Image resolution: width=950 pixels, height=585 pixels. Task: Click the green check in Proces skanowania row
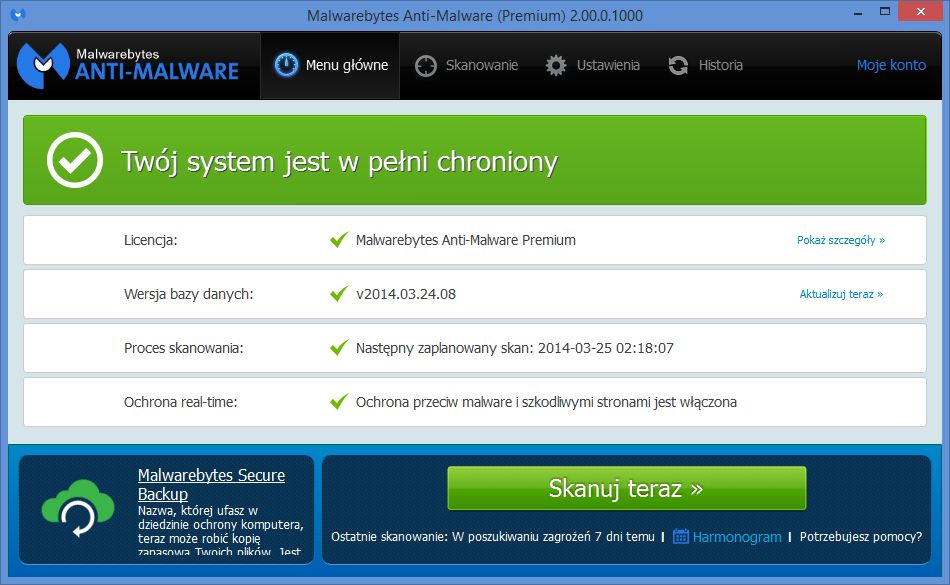click(339, 348)
